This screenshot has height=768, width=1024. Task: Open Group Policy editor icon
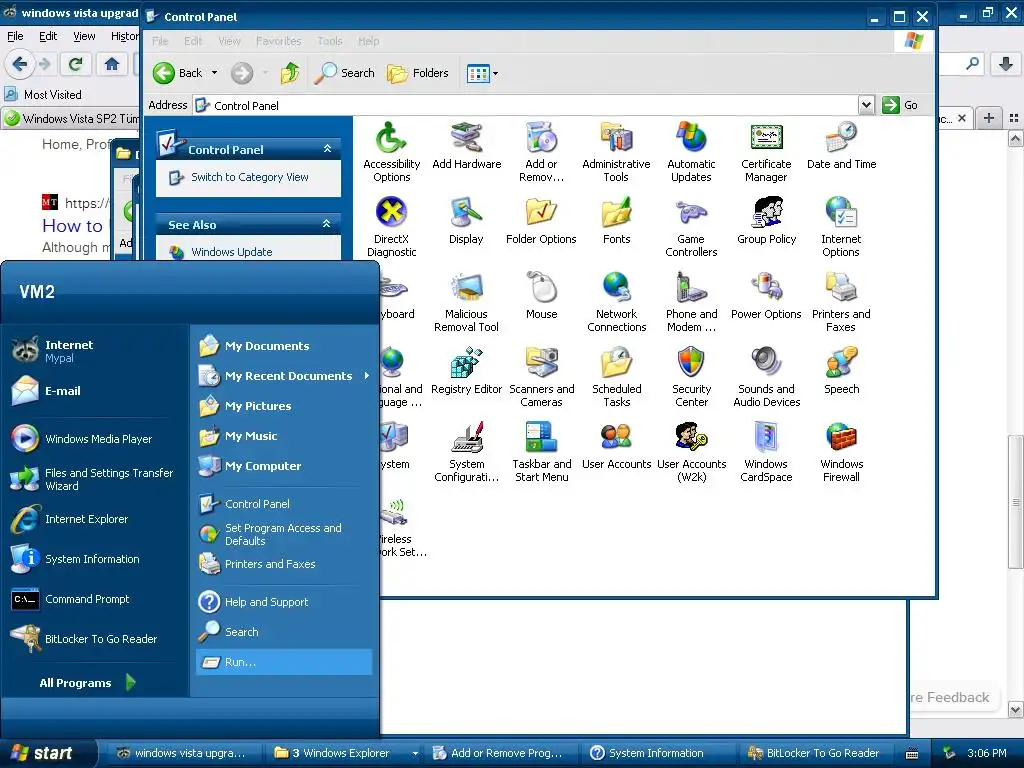click(x=766, y=221)
